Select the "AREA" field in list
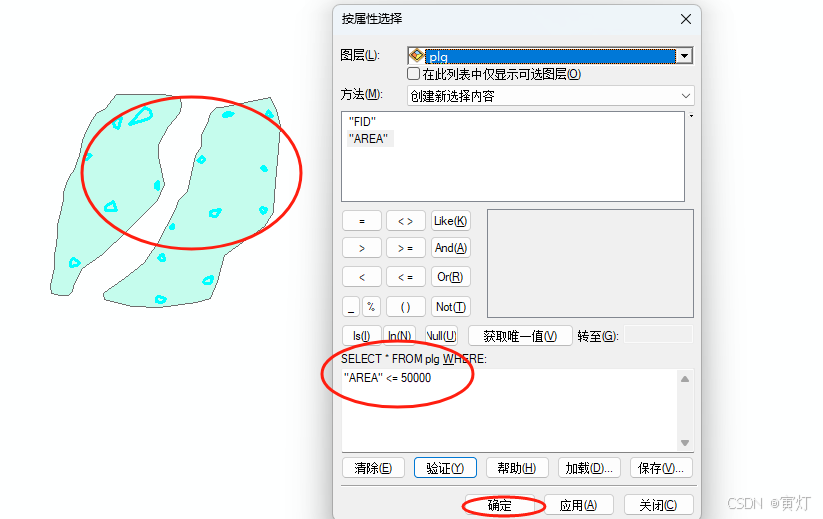This screenshot has width=823, height=519. (368, 139)
